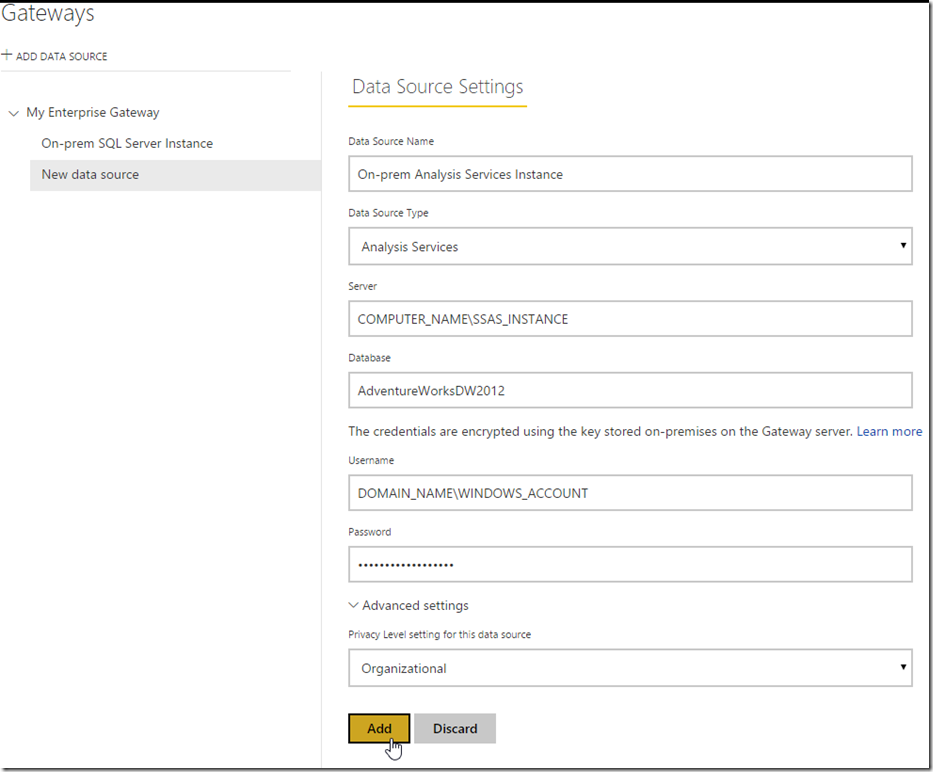This screenshot has height=772, width=933.
Task: Open the Privacy Level Organizational dropdown
Action: coord(630,668)
